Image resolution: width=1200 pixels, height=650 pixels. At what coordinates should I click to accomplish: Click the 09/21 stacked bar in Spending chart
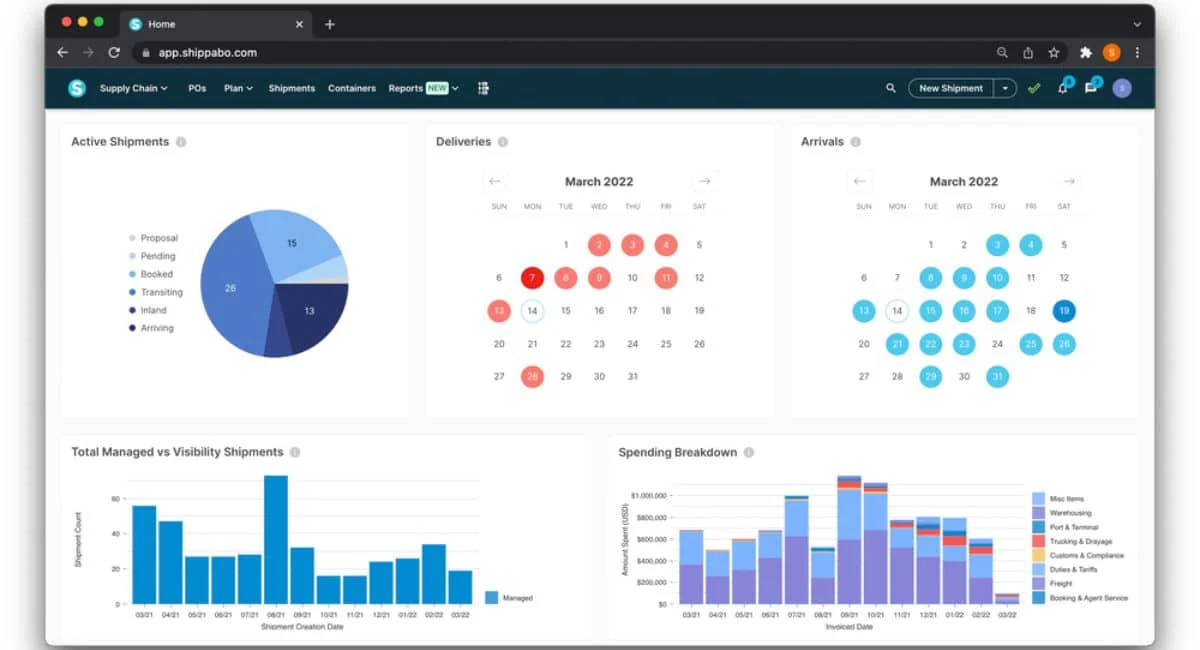coord(849,540)
